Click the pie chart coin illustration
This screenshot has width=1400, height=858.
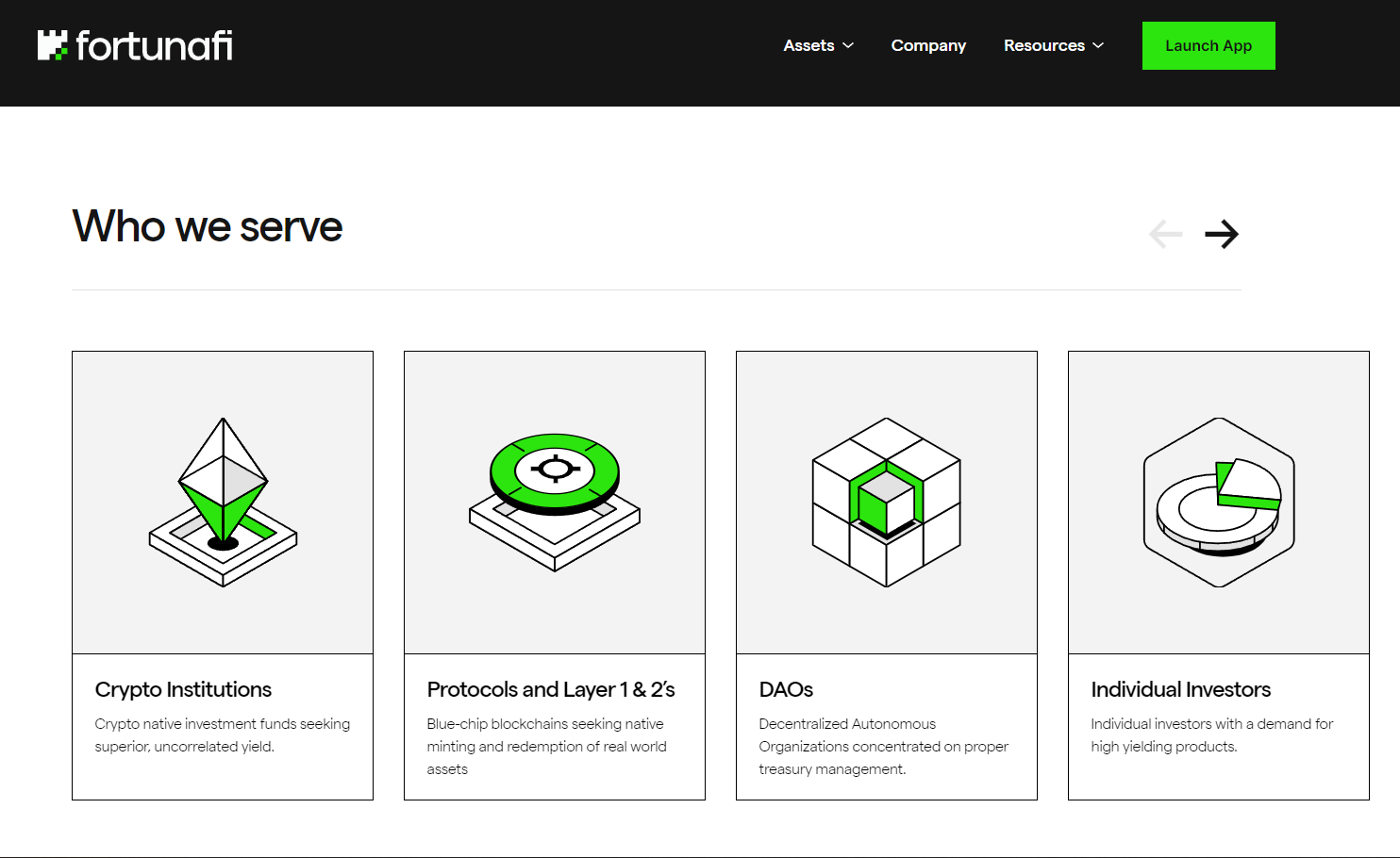pos(1219,502)
